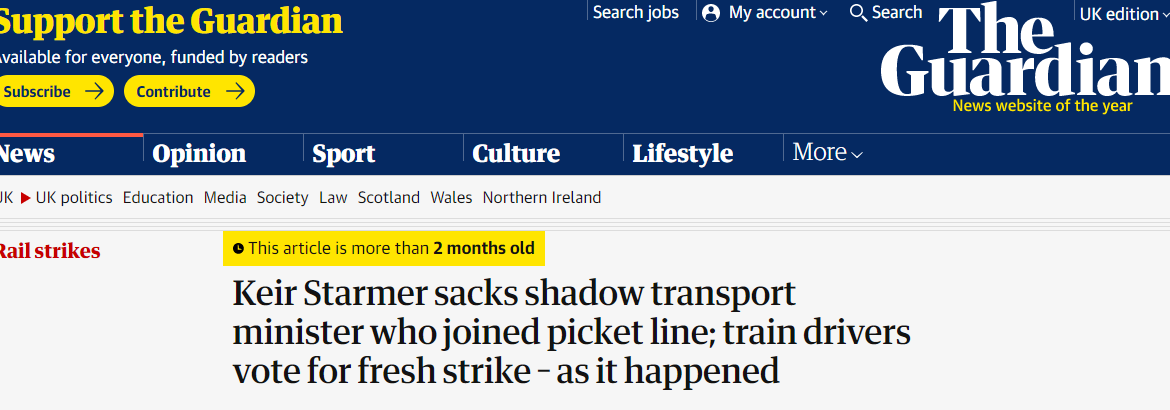Image resolution: width=1170 pixels, height=410 pixels.
Task: Expand the More navigation menu
Action: click(x=827, y=153)
